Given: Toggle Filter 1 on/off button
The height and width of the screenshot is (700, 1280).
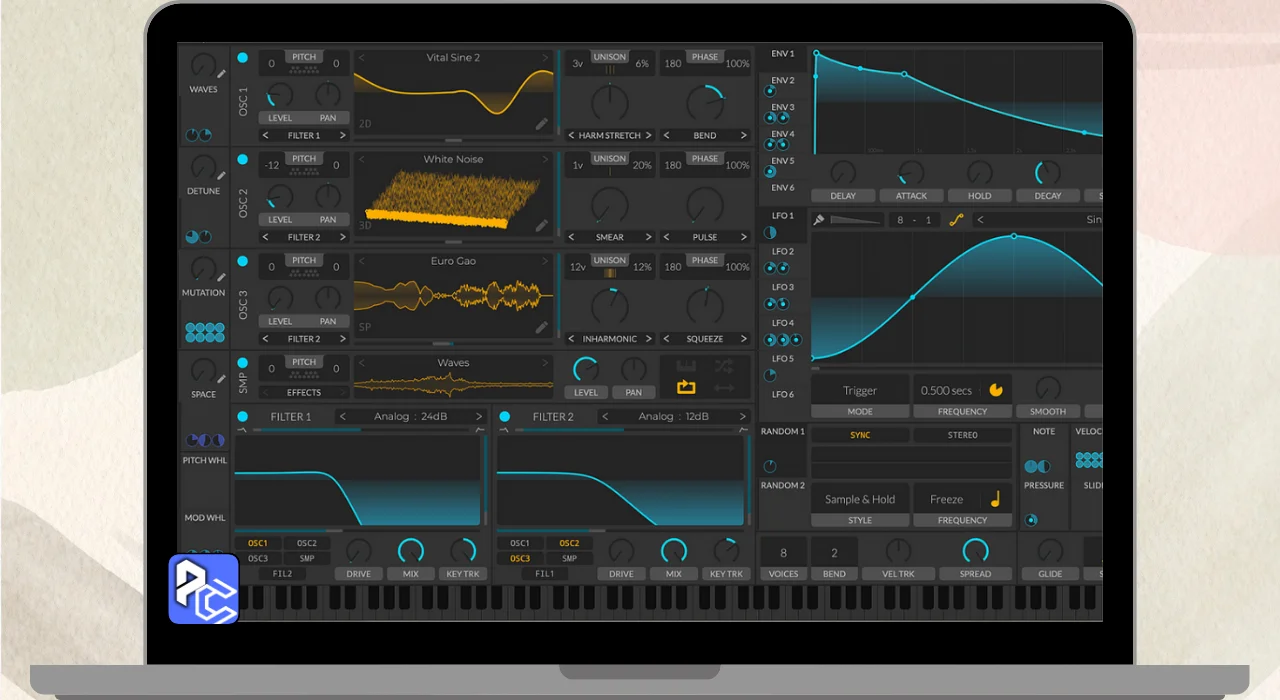Looking at the screenshot, I should click(x=243, y=417).
